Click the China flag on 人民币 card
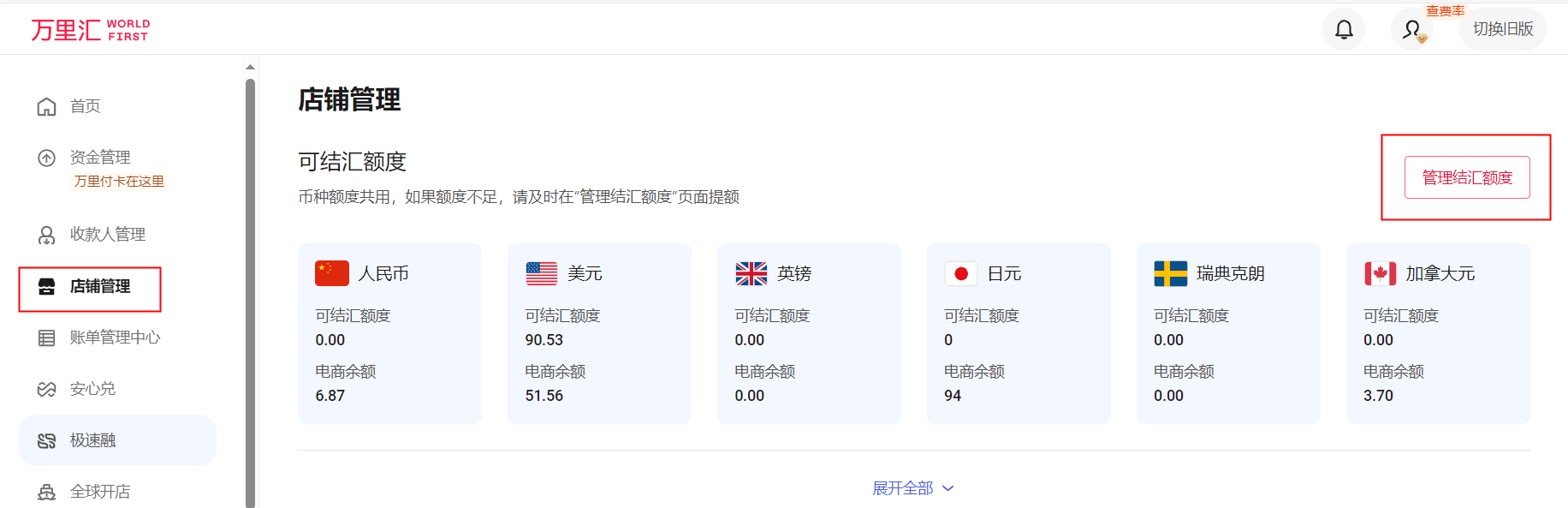Image resolution: width=1568 pixels, height=508 pixels. [332, 273]
